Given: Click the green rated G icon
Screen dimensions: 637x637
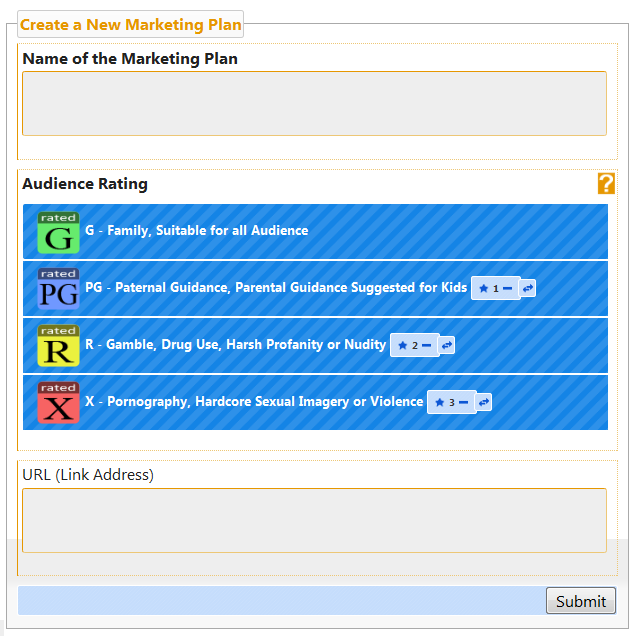Looking at the screenshot, I should [x=58, y=232].
